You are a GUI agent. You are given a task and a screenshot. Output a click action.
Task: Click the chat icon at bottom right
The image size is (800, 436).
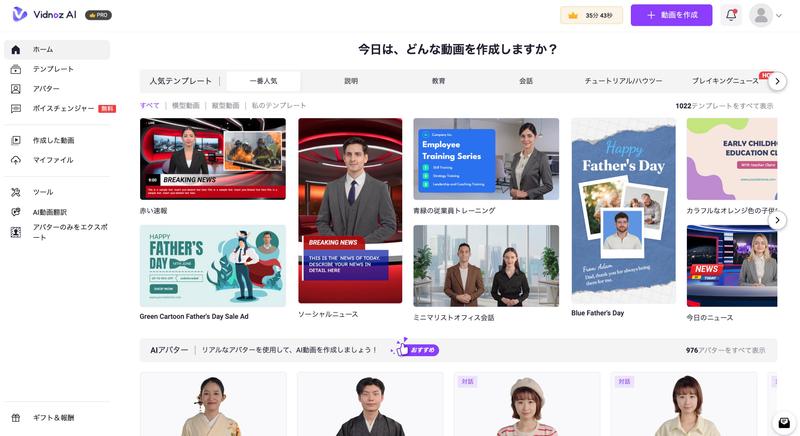point(785,423)
